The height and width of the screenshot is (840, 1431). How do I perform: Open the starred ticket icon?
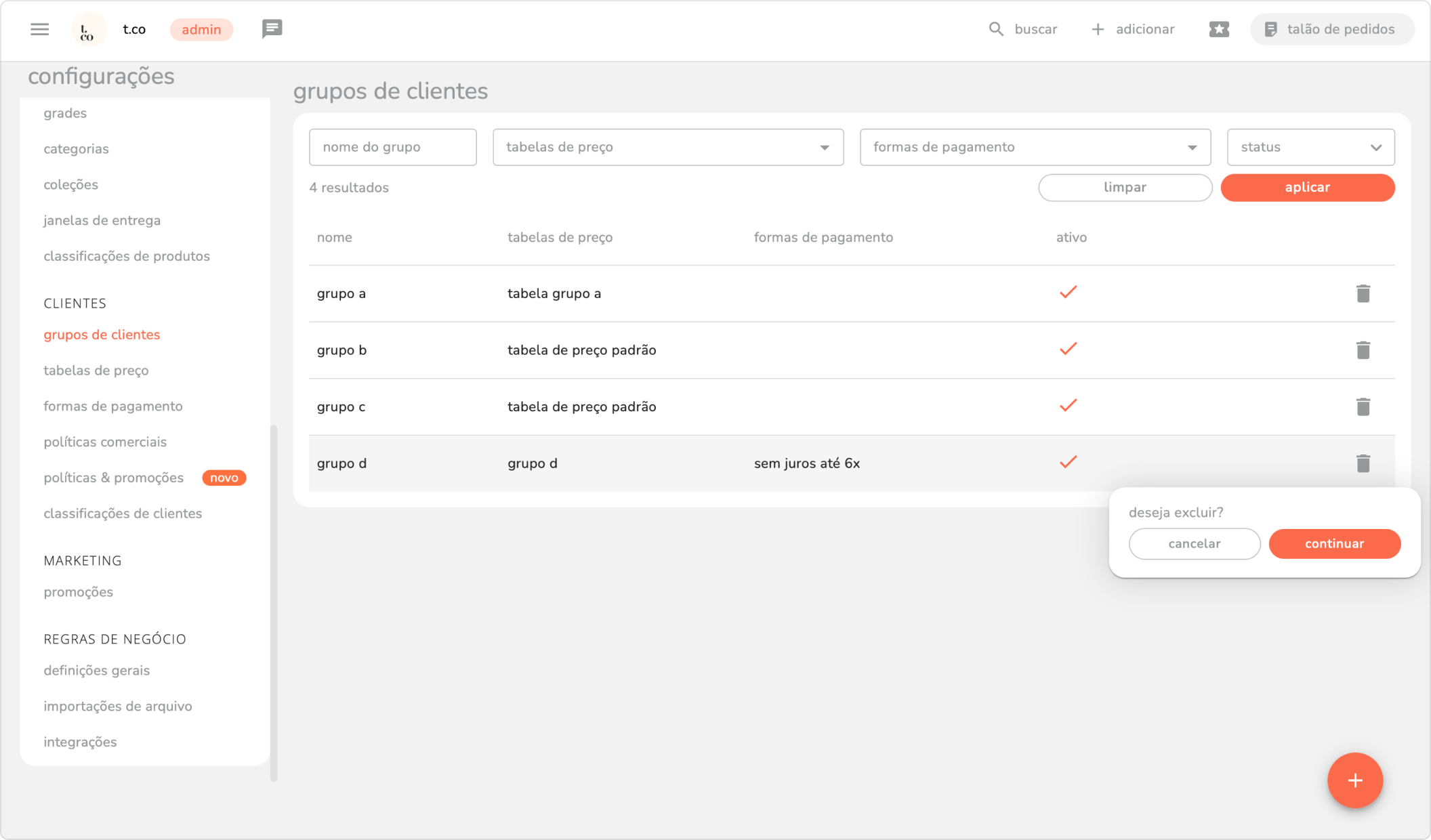(1218, 29)
